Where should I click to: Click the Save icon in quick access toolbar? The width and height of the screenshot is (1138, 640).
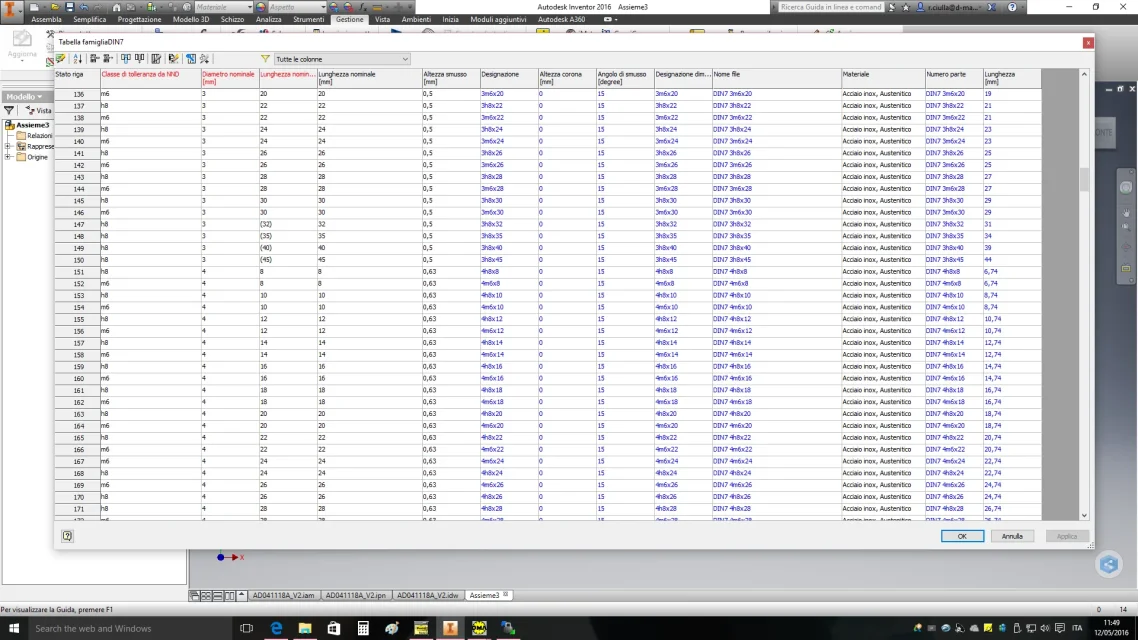70,7
